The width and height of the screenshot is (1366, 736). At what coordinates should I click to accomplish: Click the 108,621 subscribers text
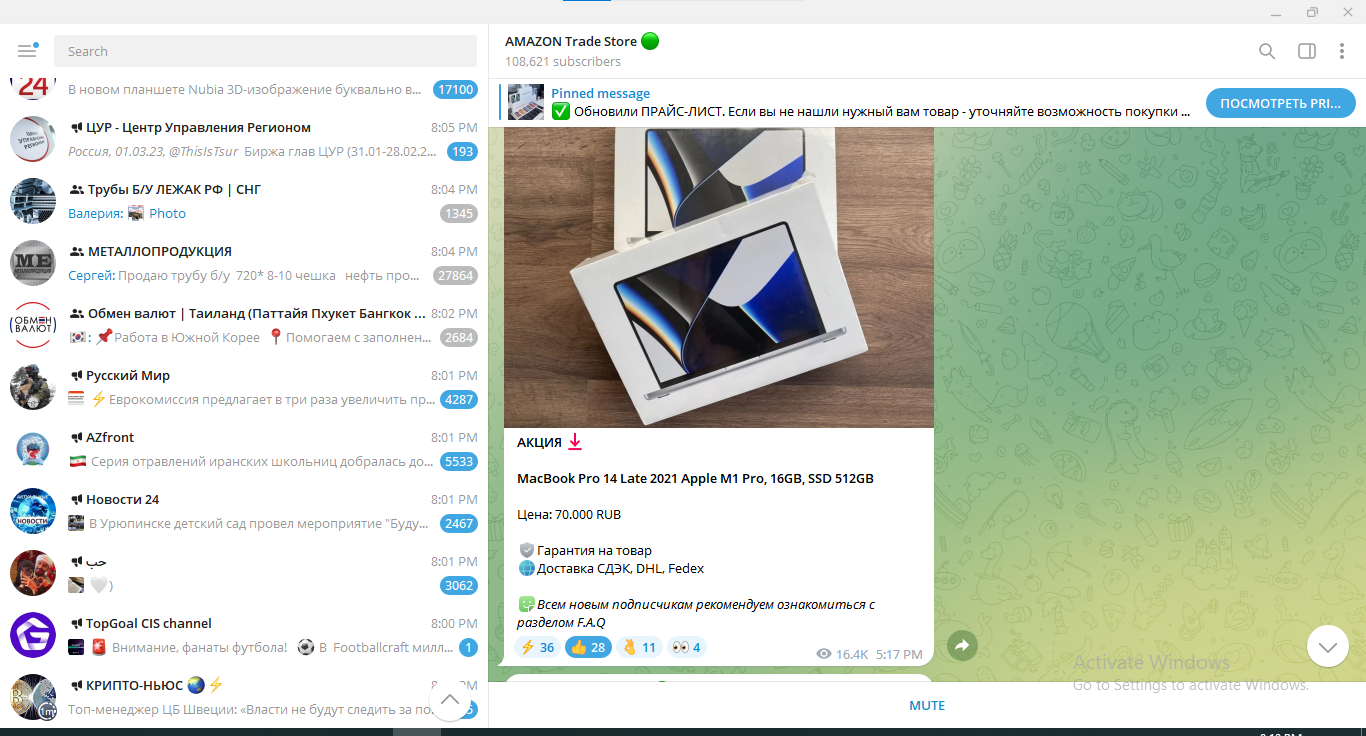tap(563, 62)
